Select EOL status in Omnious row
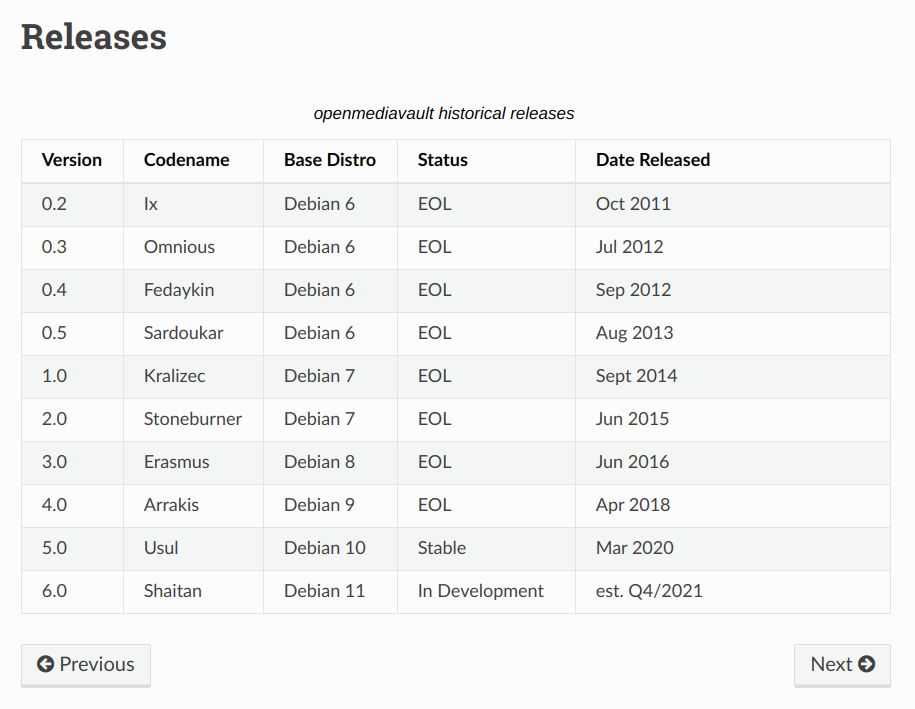 (435, 247)
